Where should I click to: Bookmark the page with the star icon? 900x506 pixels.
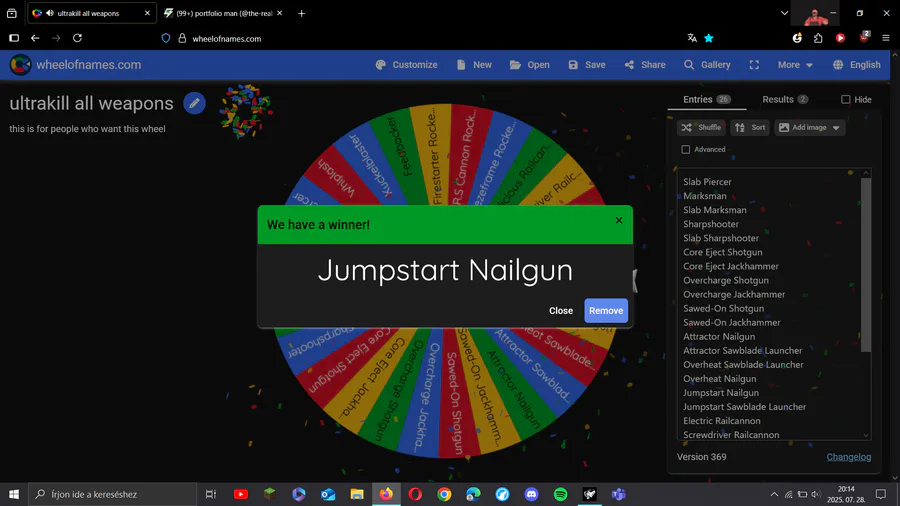[x=709, y=38]
